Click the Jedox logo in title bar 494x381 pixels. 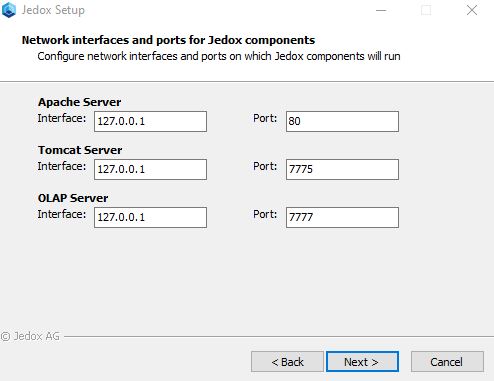click(x=9, y=10)
